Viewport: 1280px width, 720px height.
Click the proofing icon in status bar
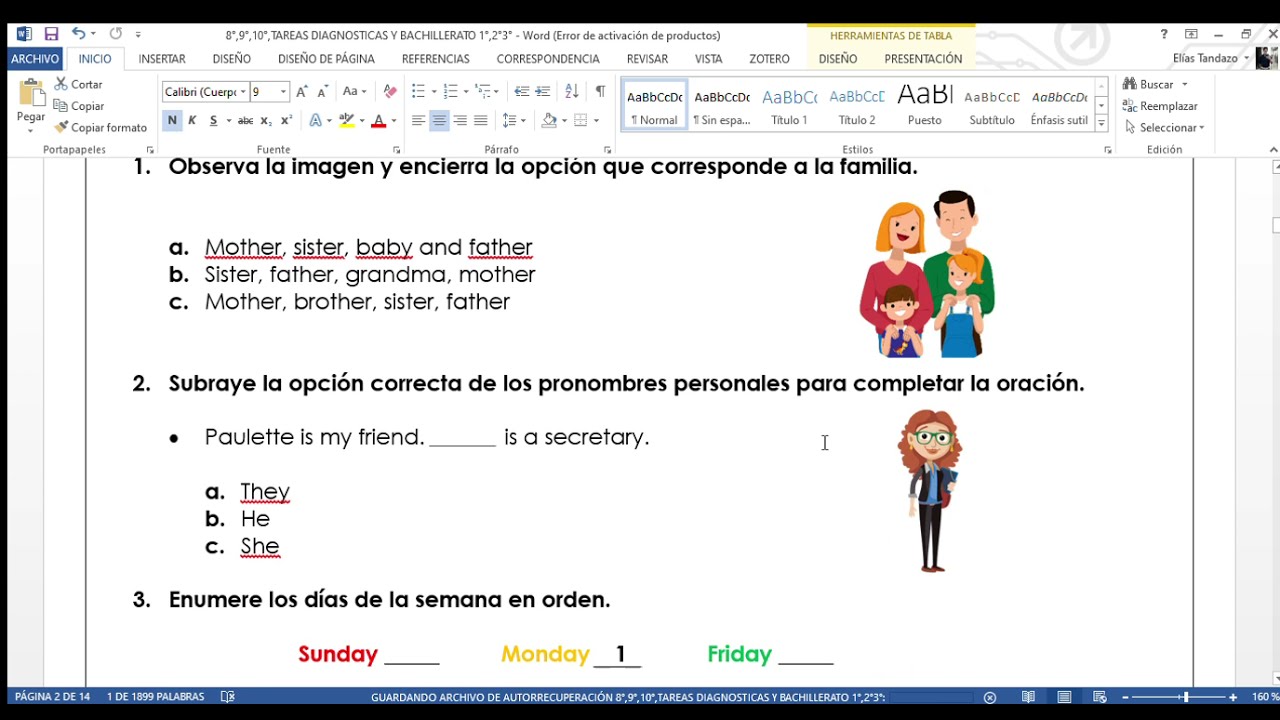[227, 697]
